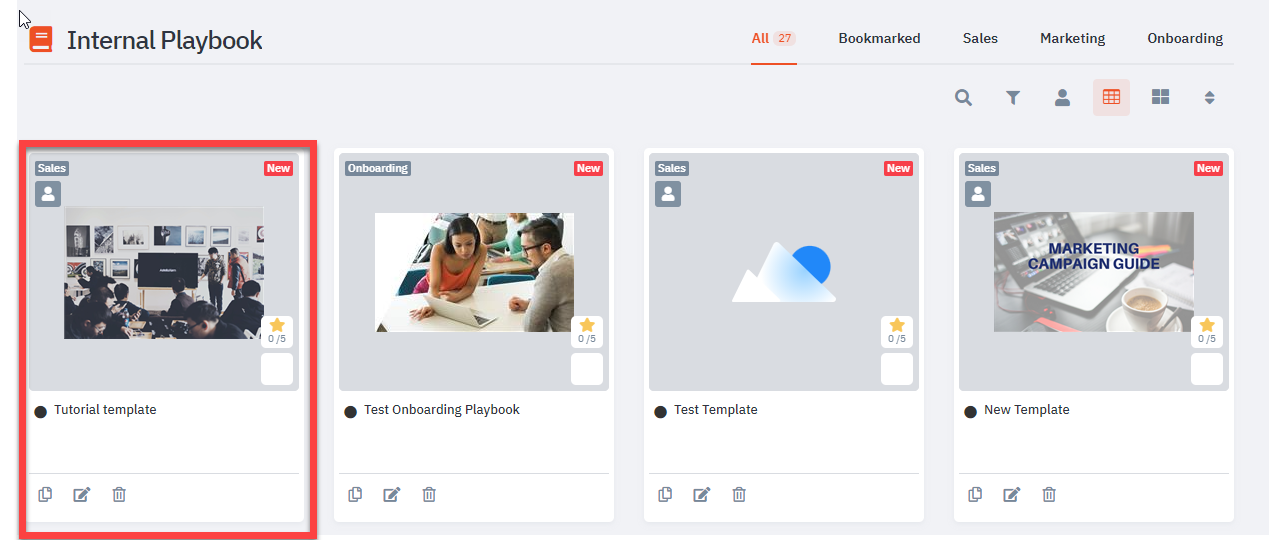Toggle the bookmark box on Test Onboarding Playbook
This screenshot has width=1269, height=540.
click(x=587, y=369)
